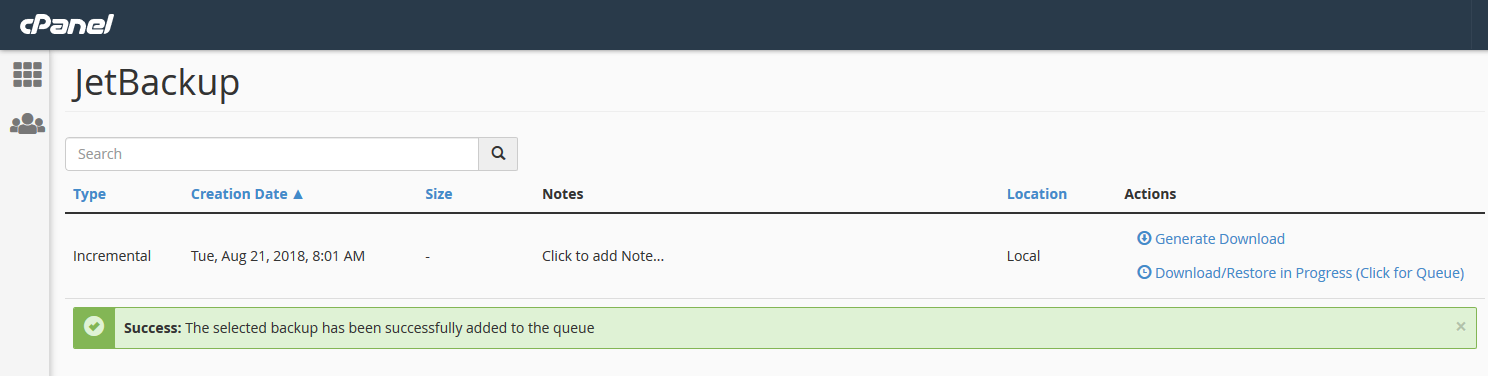1488x376 pixels.
Task: Click "Click to add Note..." text
Action: [603, 256]
